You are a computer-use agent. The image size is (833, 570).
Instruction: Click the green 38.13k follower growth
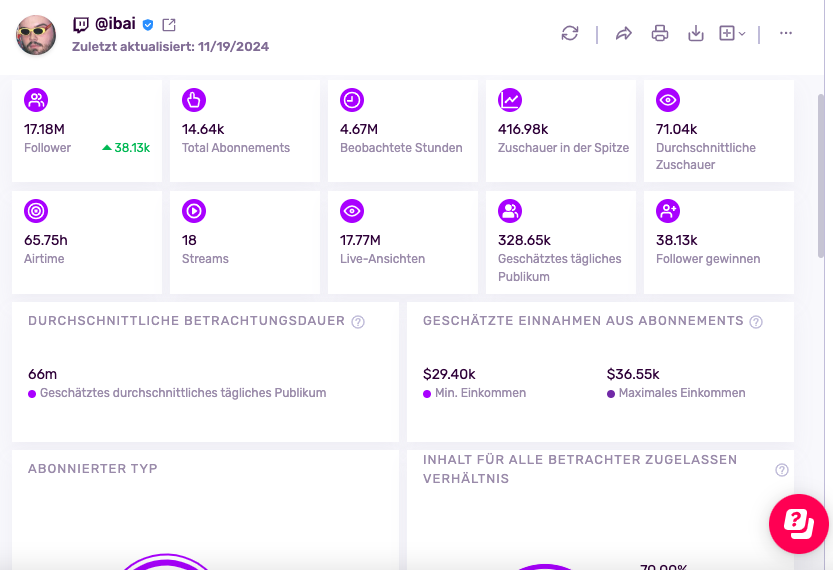(x=126, y=148)
